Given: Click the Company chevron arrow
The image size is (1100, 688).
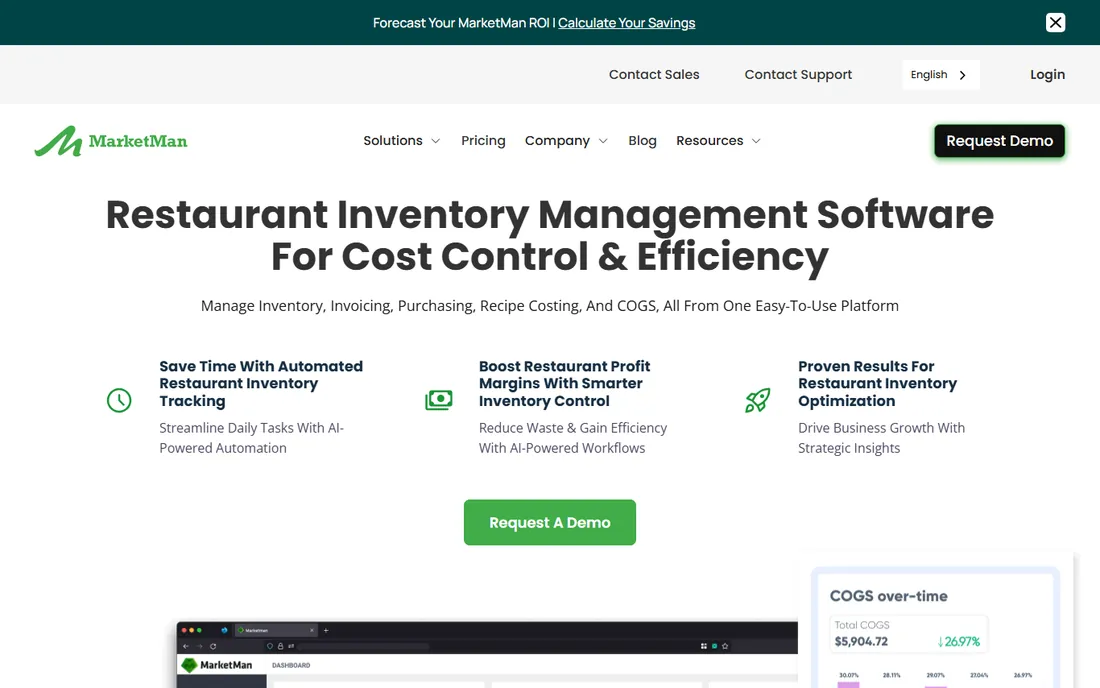Looking at the screenshot, I should point(603,141).
